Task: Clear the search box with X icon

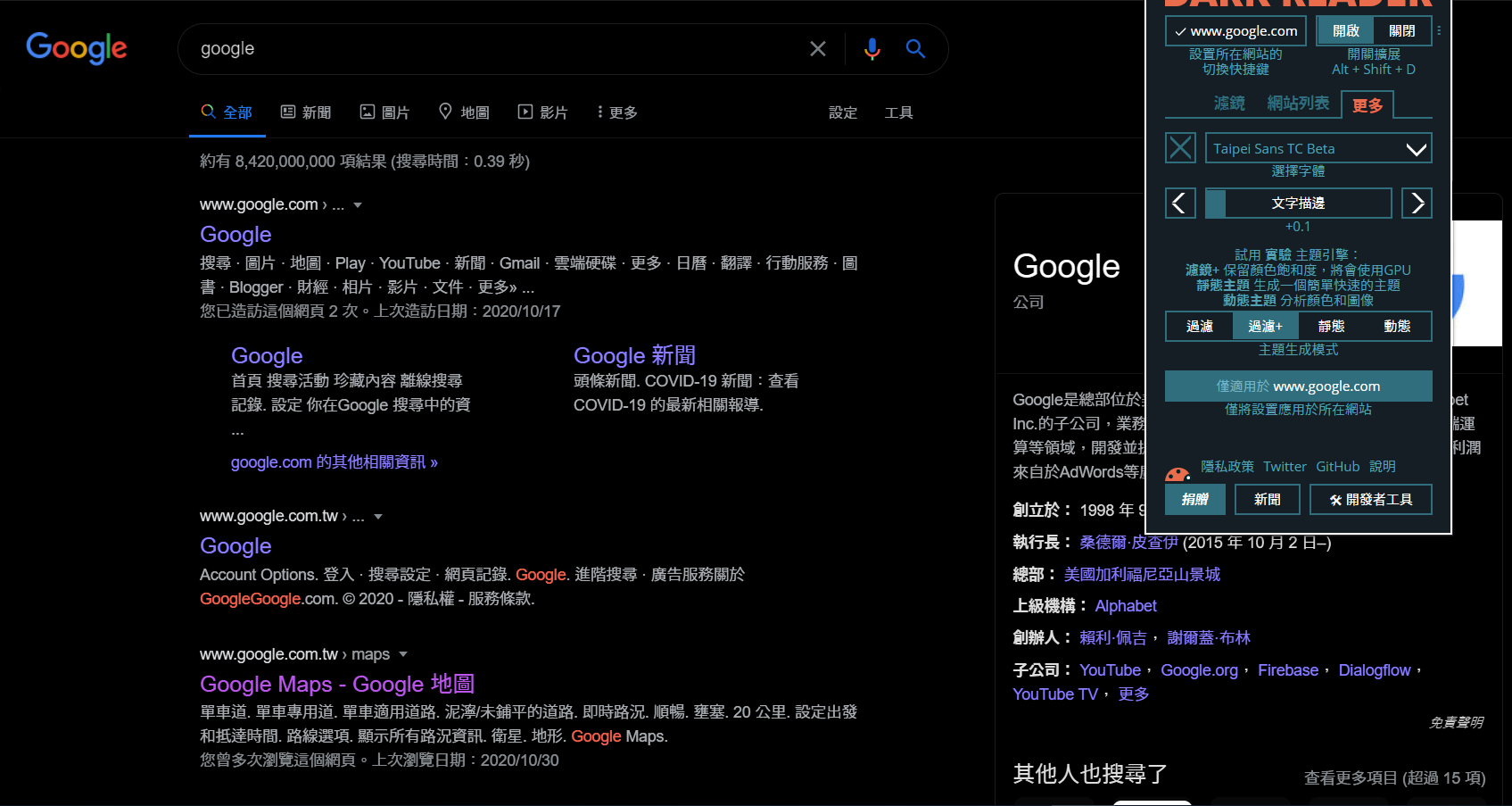Action: 817,49
